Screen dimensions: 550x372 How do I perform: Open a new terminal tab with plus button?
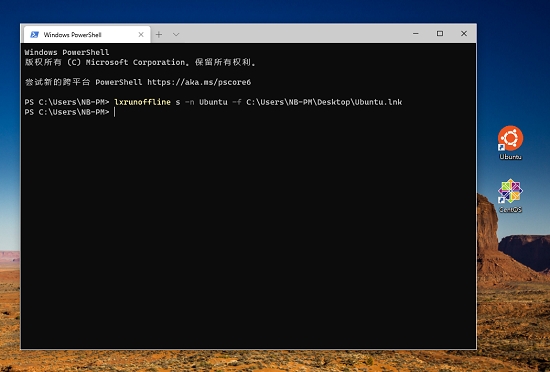click(x=159, y=34)
